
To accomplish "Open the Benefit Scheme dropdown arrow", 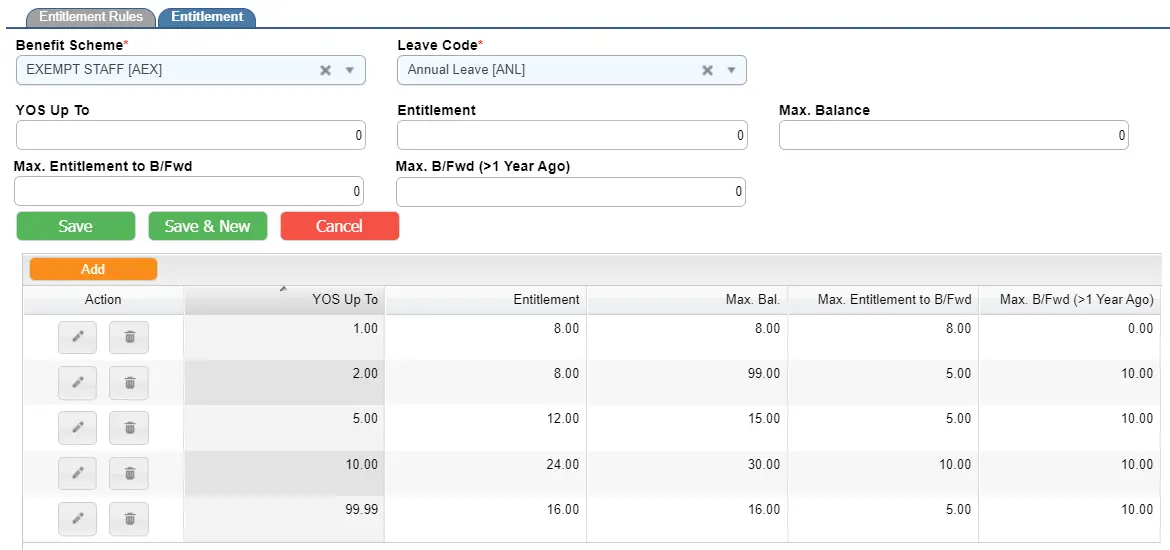I will coord(349,70).
